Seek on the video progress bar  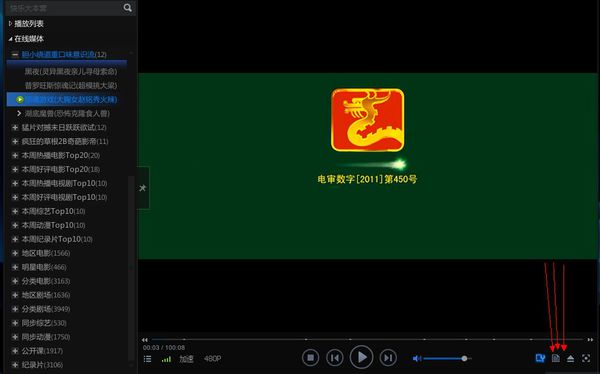[x=367, y=339]
